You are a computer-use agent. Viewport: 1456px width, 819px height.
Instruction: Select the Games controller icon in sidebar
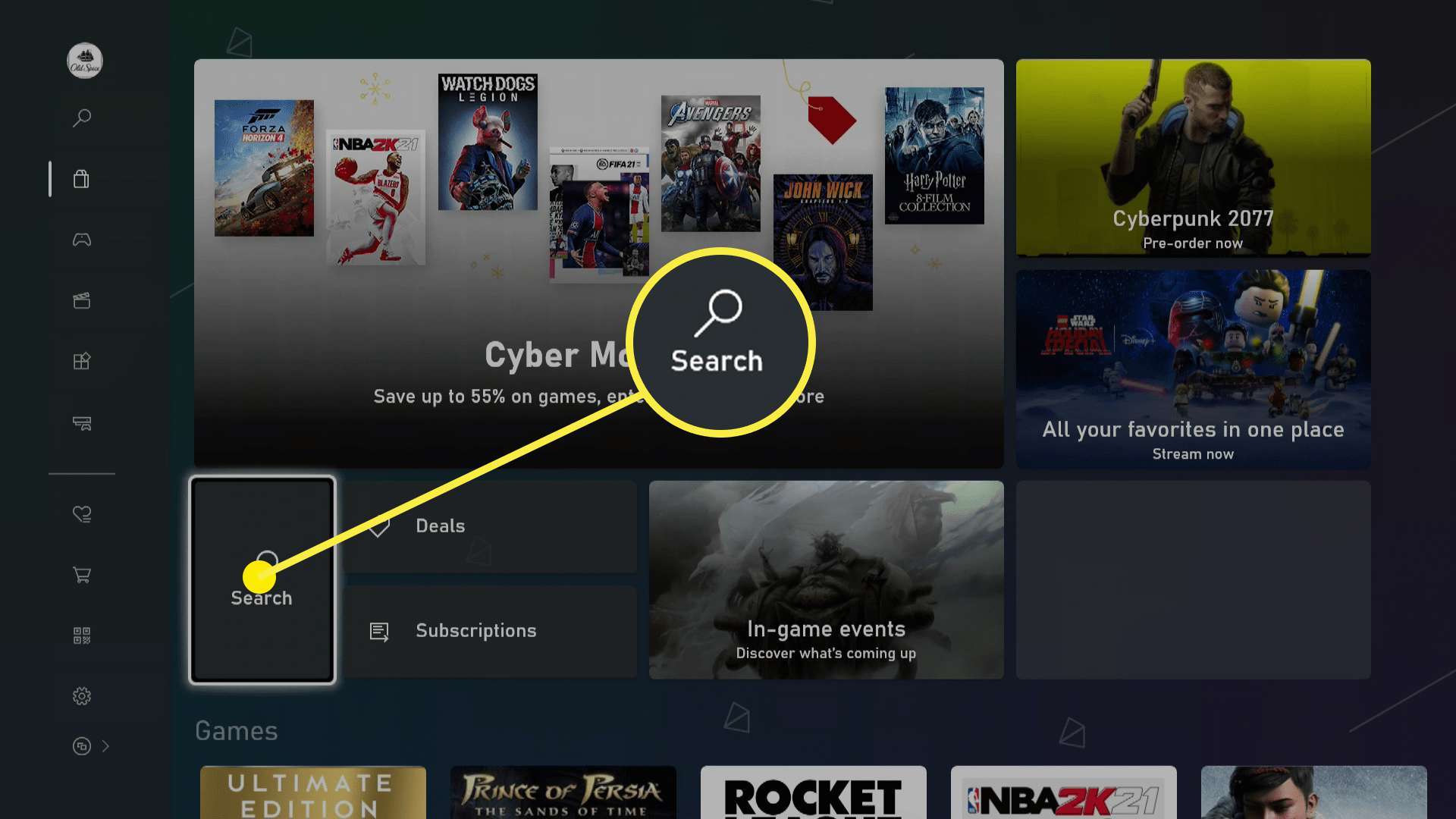(82, 239)
